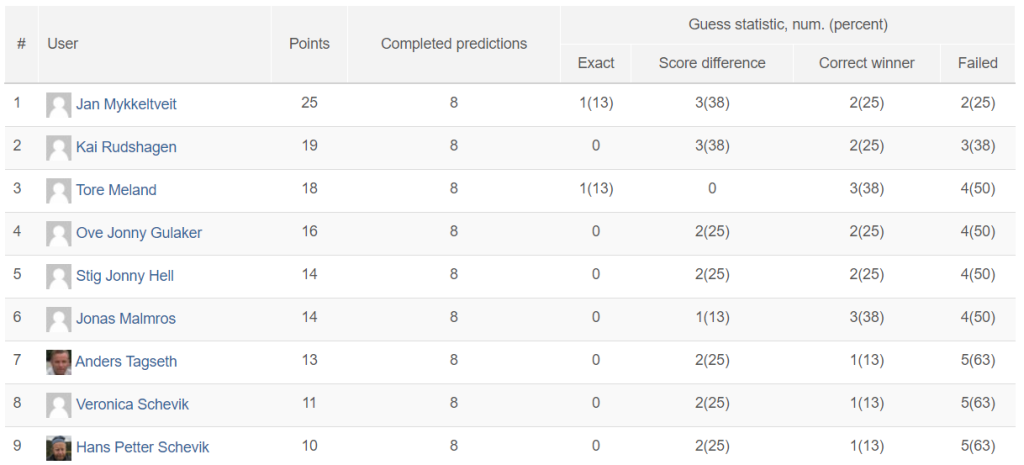Viewport: 1024px width, 465px height.
Task: Open Jan Mykkeltveit's profile link
Action: (x=126, y=104)
